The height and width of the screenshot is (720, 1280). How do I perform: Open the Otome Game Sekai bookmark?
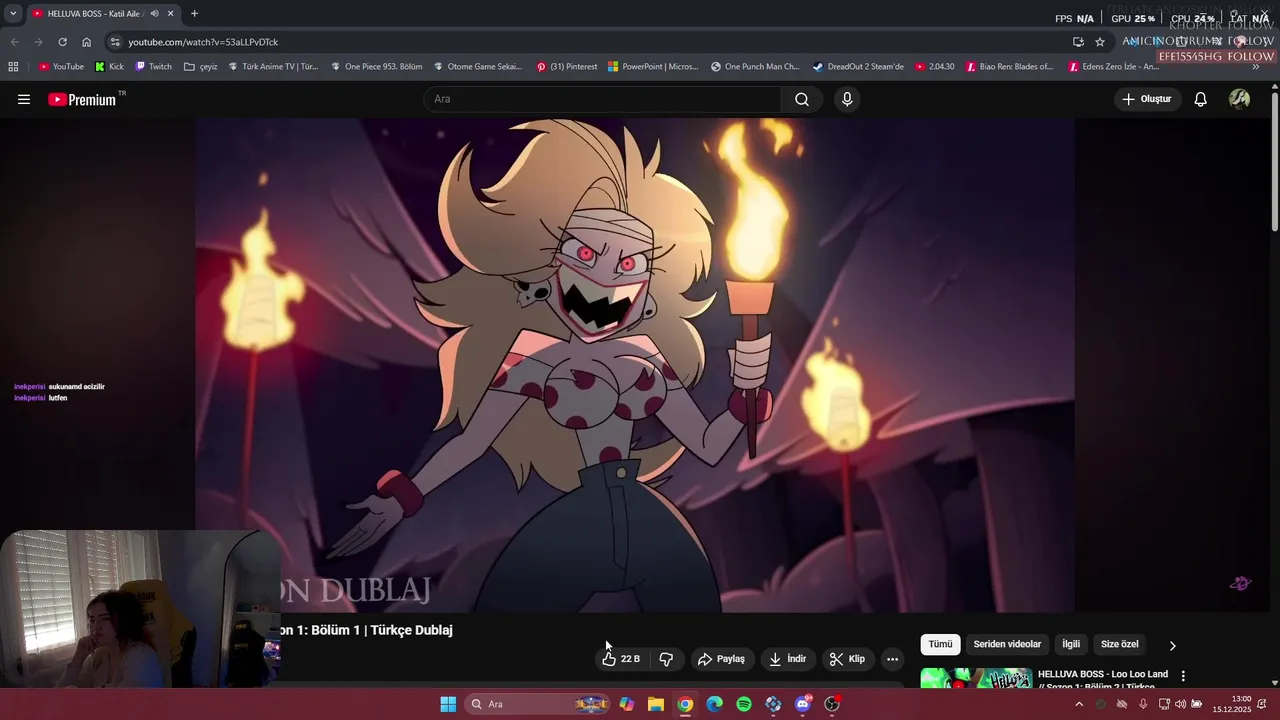pos(478,67)
